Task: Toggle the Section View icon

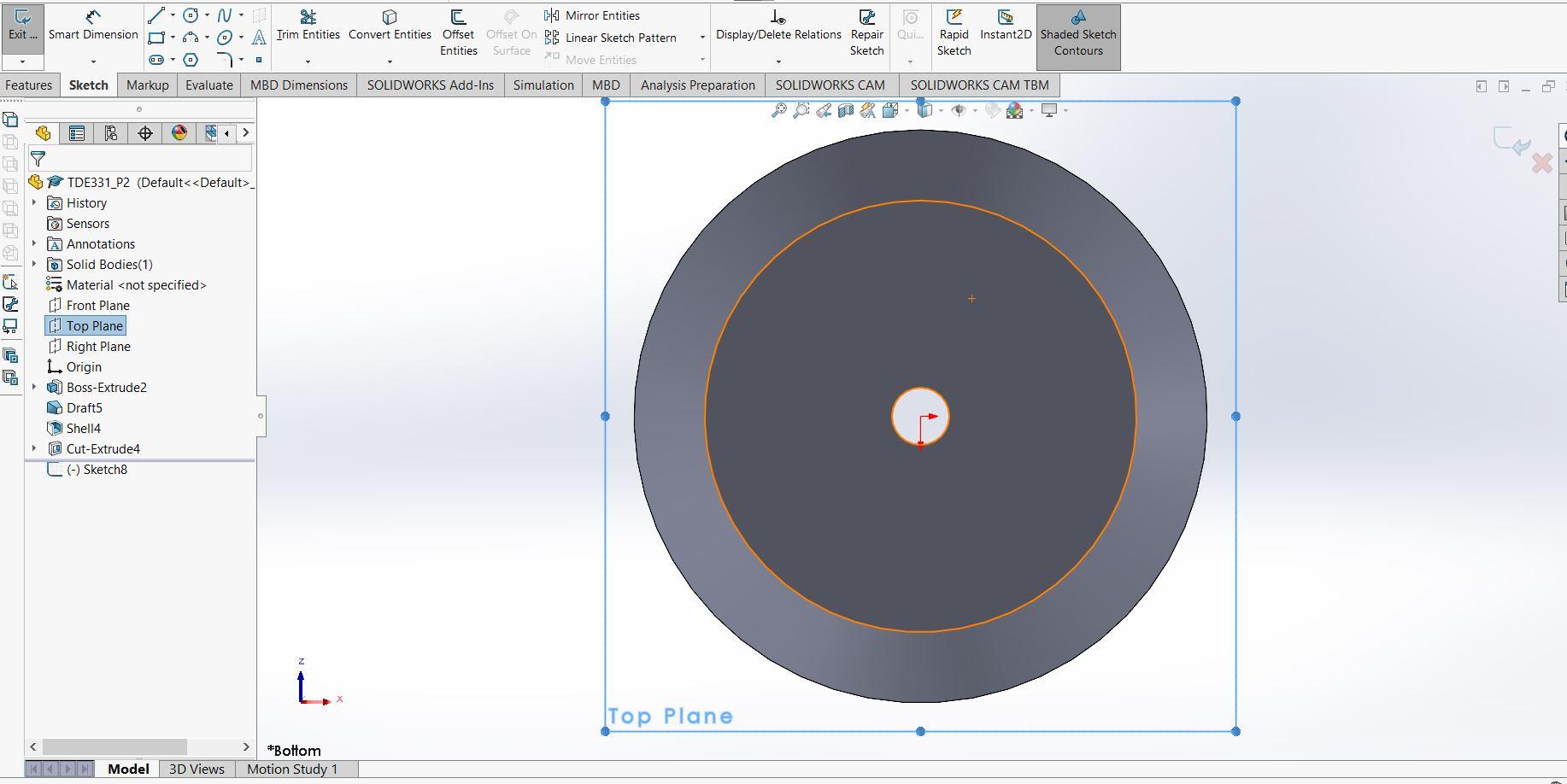Action: click(846, 110)
